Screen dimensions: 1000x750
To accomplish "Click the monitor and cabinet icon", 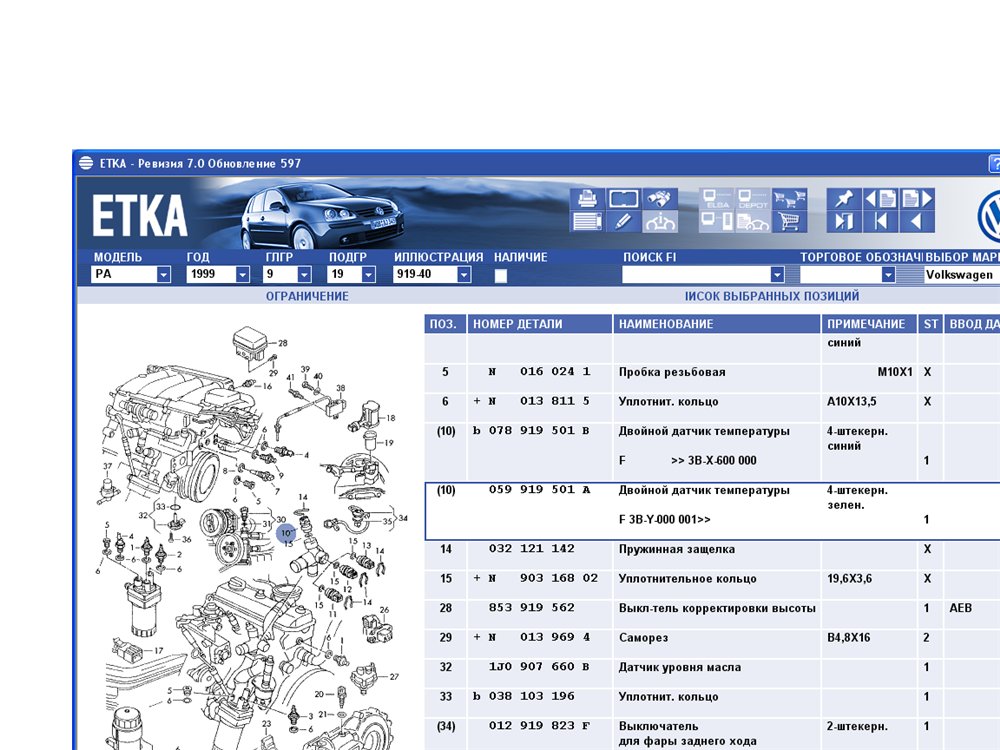I will [717, 222].
